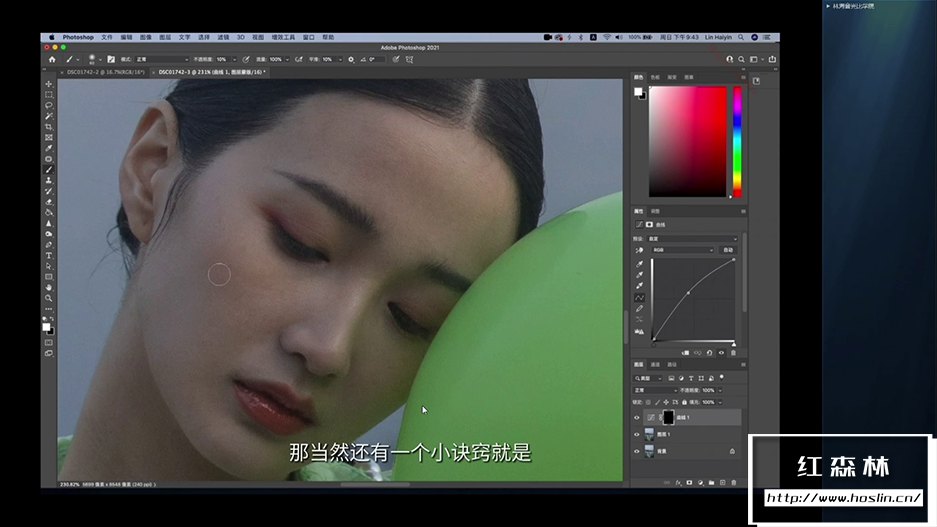The image size is (937, 527).
Task: Toggle pressure for opacity in options bar
Action: point(246,59)
